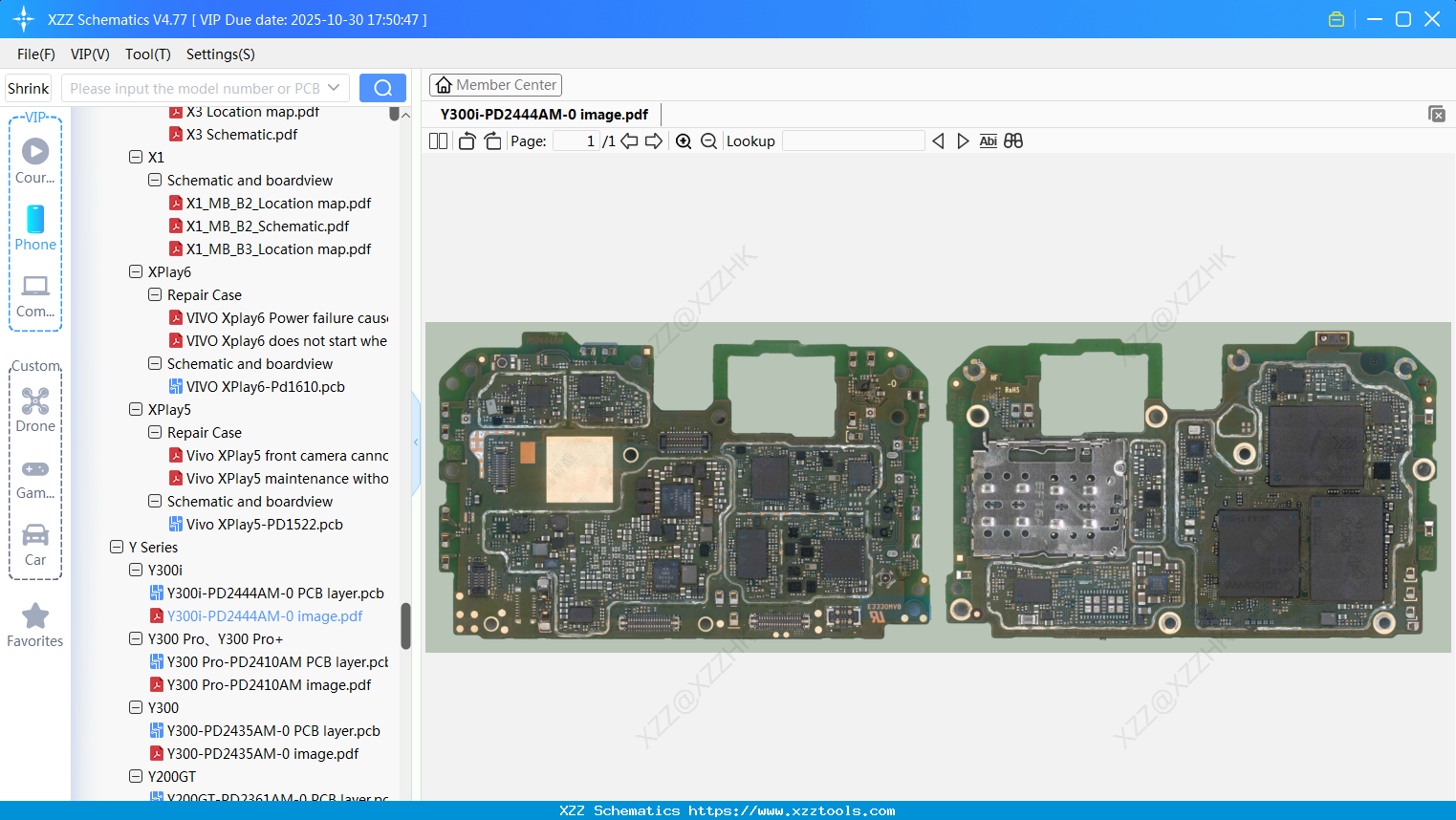Screen dimensions: 1456x820
Task: Toggle the Abi text-search mode
Action: point(988,140)
